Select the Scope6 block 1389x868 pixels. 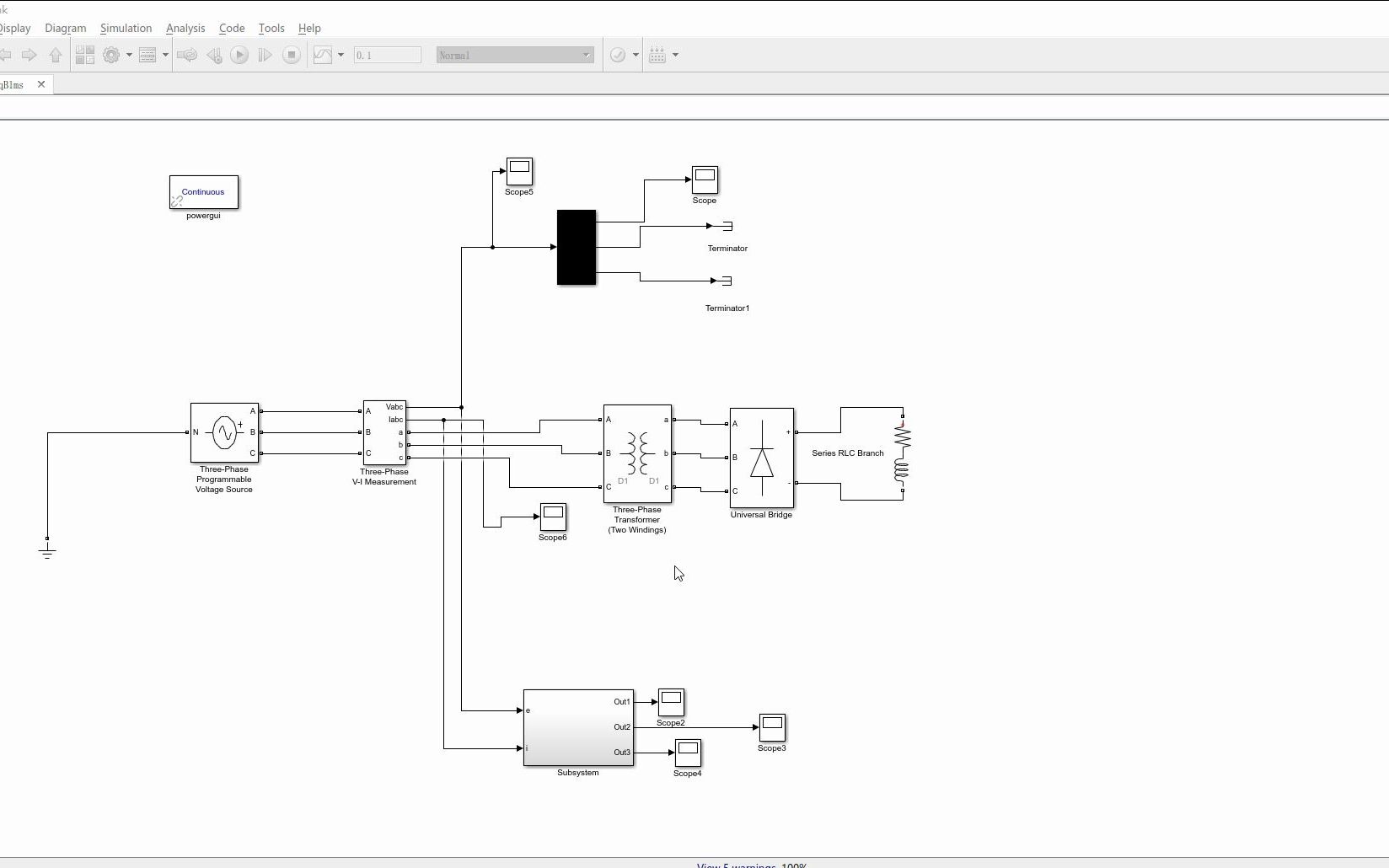(x=553, y=517)
